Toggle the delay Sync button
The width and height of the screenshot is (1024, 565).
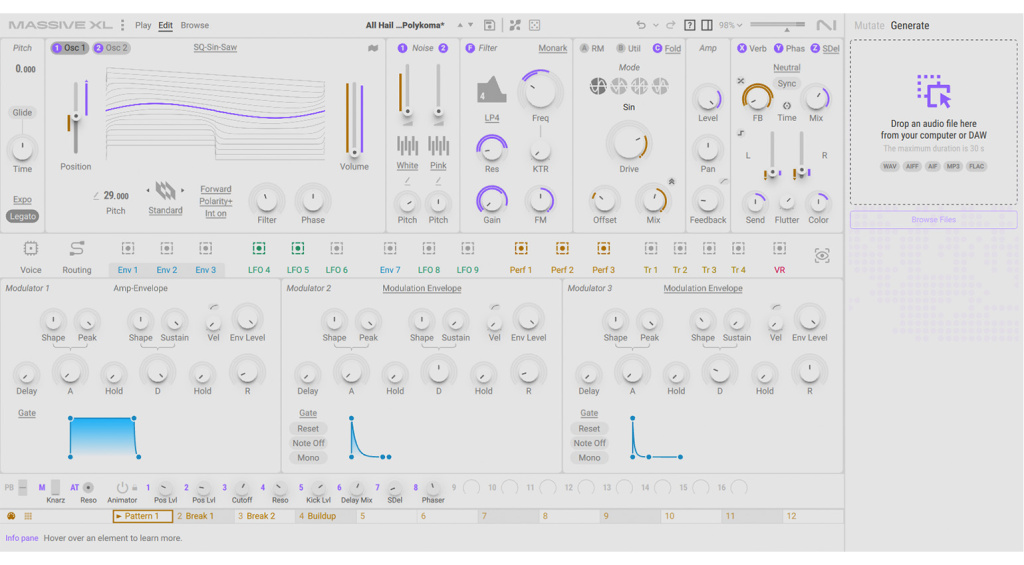coord(787,84)
